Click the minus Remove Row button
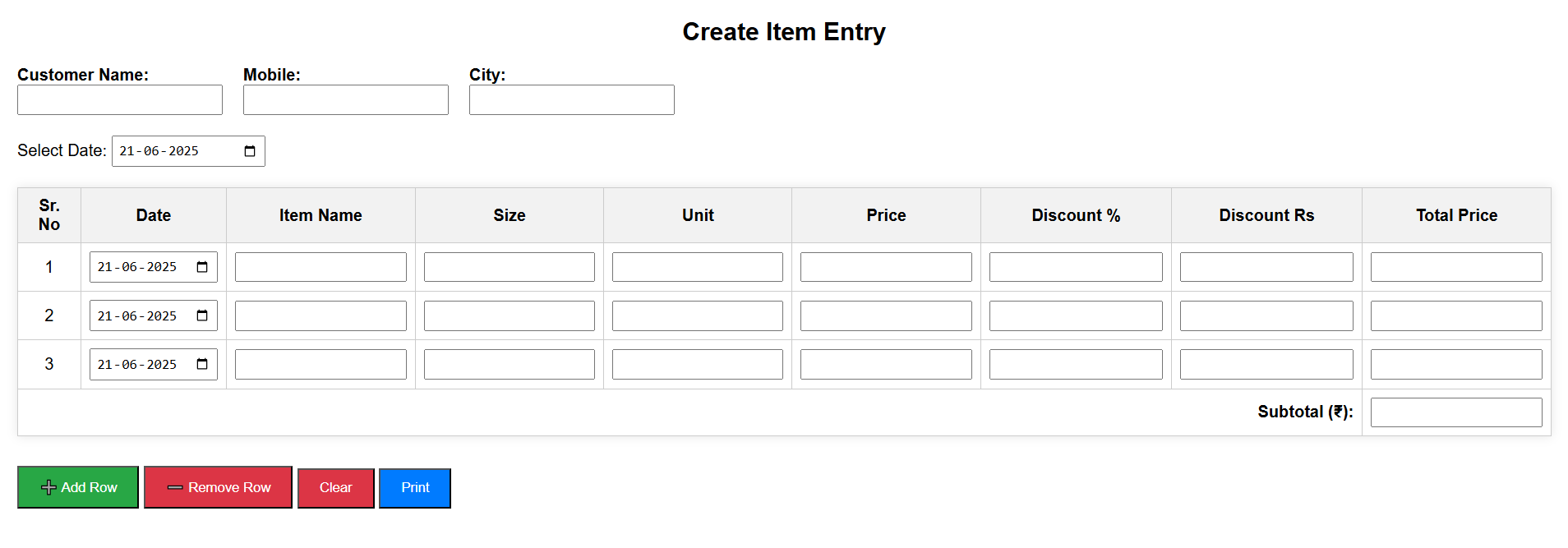This screenshot has height=548, width=1568. pos(218,487)
